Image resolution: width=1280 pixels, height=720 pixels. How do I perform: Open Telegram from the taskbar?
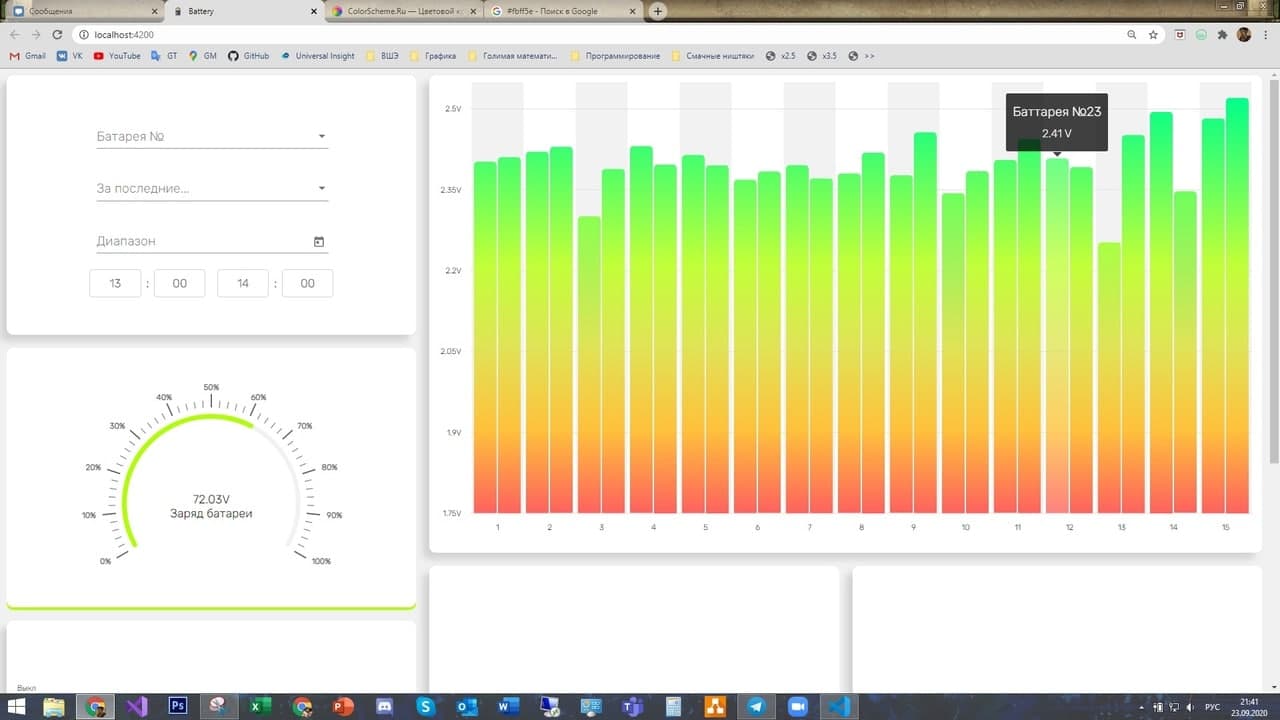756,706
